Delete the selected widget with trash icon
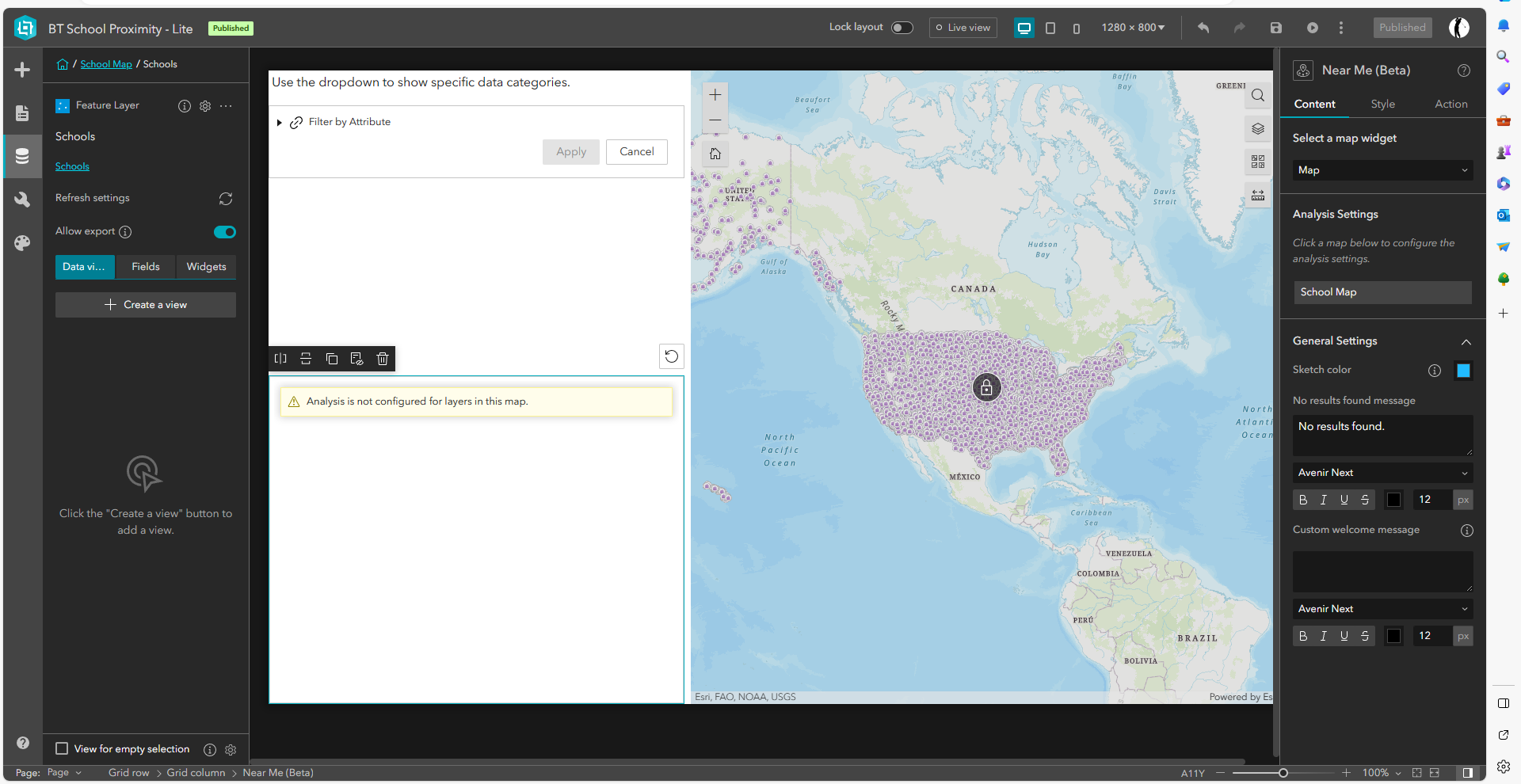The width and height of the screenshot is (1521, 784). tap(383, 359)
